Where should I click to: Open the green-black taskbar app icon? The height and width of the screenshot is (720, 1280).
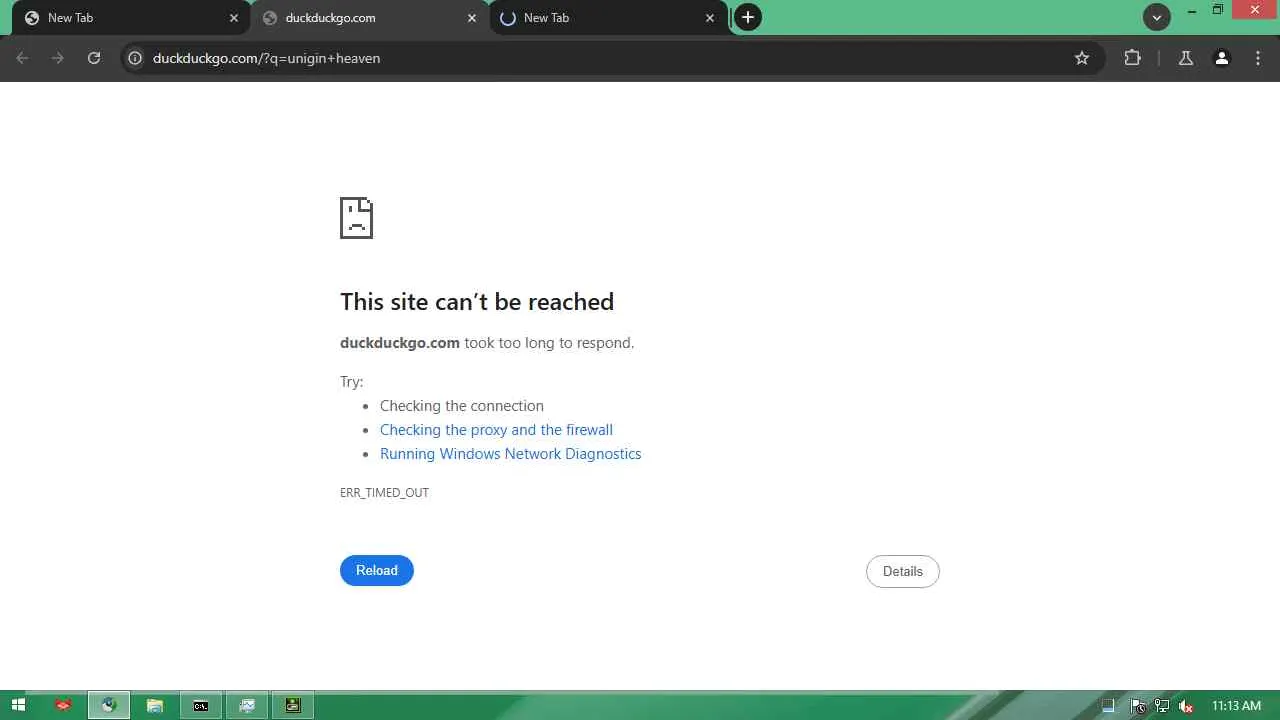click(x=293, y=705)
